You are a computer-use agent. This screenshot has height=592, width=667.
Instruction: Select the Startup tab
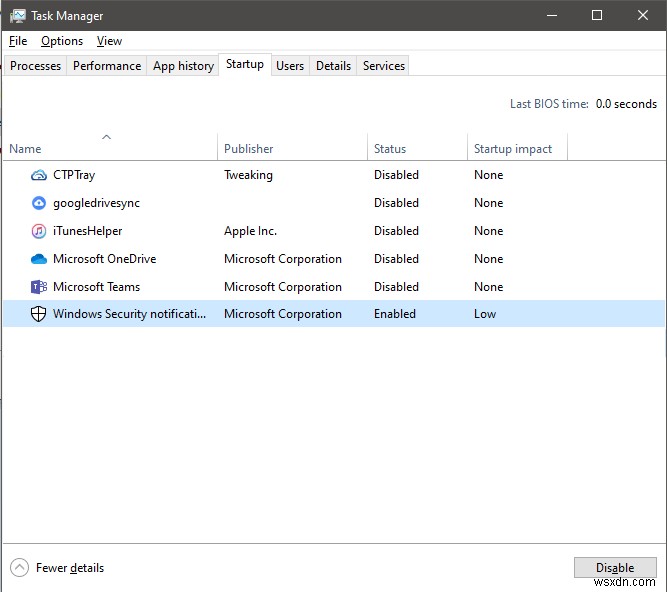click(x=245, y=64)
